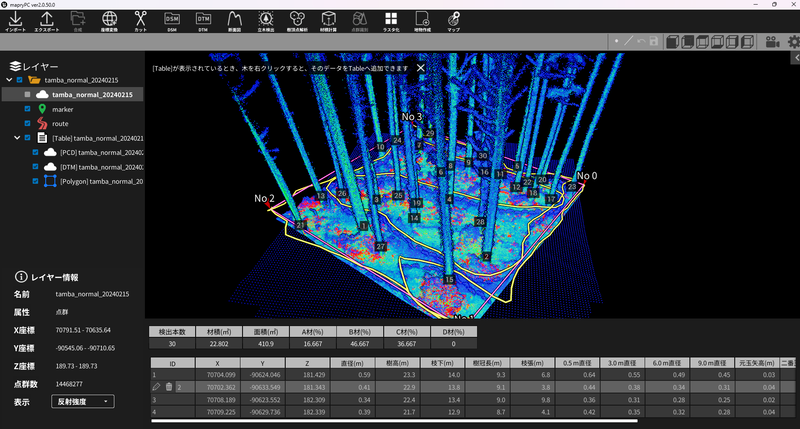The width and height of the screenshot is (800, 429).
Task: Select the [DTM] tamba_normal layer
Action: (102, 167)
